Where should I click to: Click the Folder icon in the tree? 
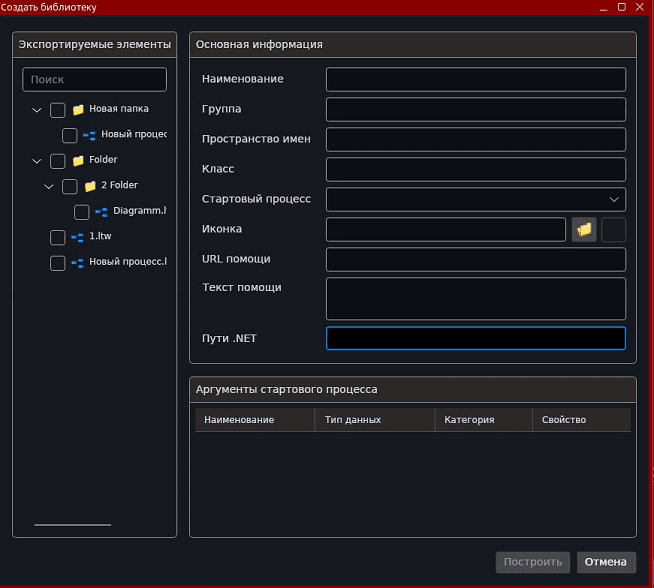(x=78, y=161)
